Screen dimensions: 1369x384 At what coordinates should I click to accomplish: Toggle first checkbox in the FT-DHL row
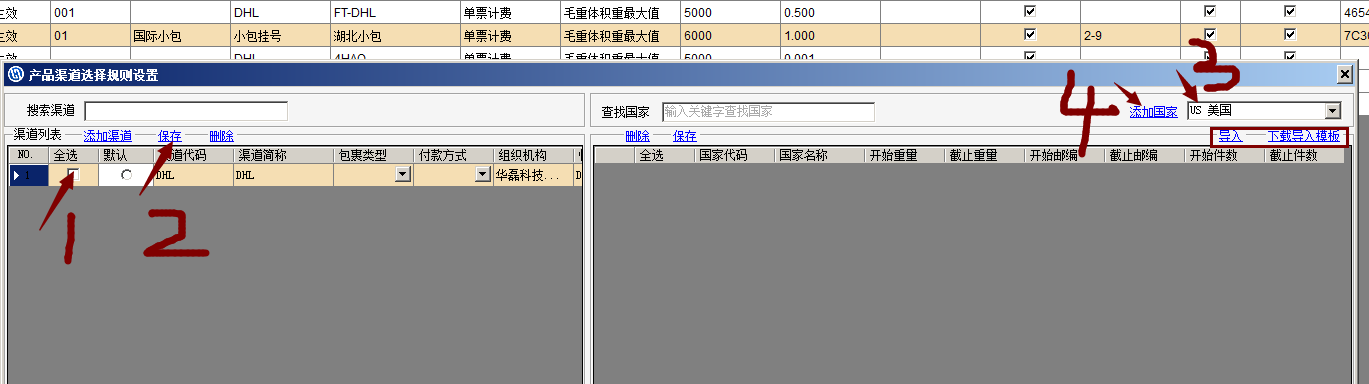point(1030,11)
